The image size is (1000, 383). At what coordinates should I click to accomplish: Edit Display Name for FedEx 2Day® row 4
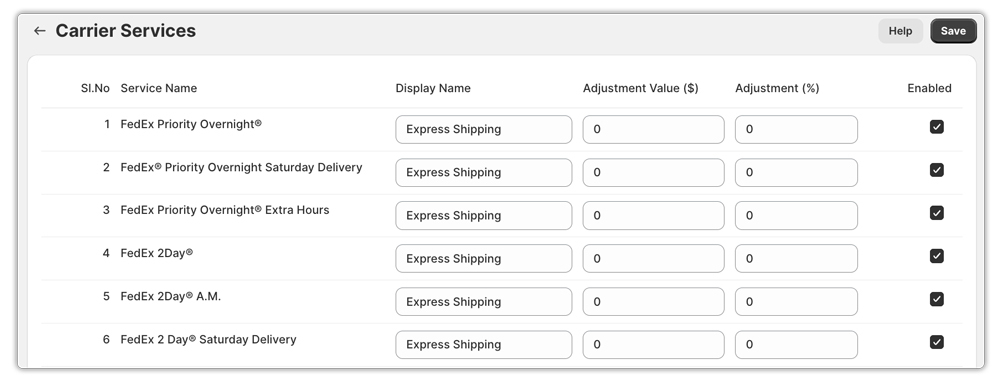pyautogui.click(x=483, y=259)
